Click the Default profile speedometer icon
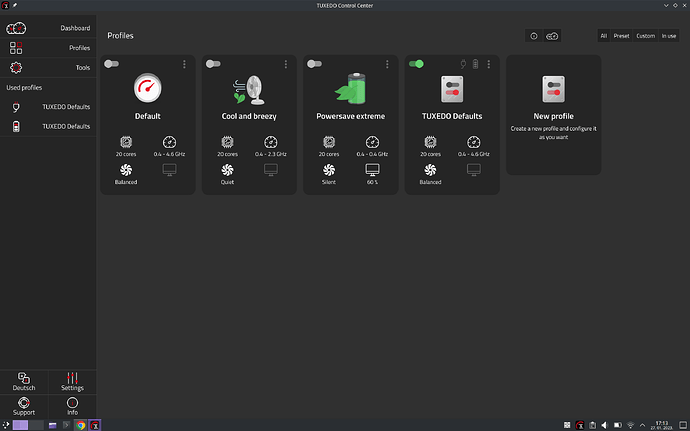The image size is (690, 431). click(x=148, y=88)
